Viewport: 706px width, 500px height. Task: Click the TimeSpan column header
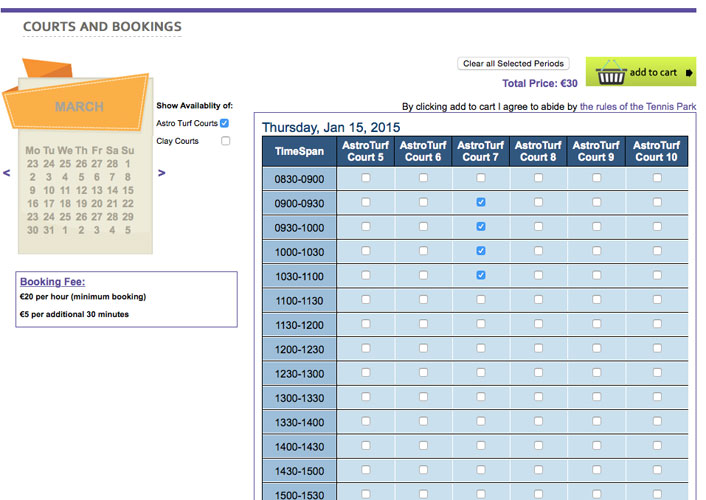tap(299, 151)
